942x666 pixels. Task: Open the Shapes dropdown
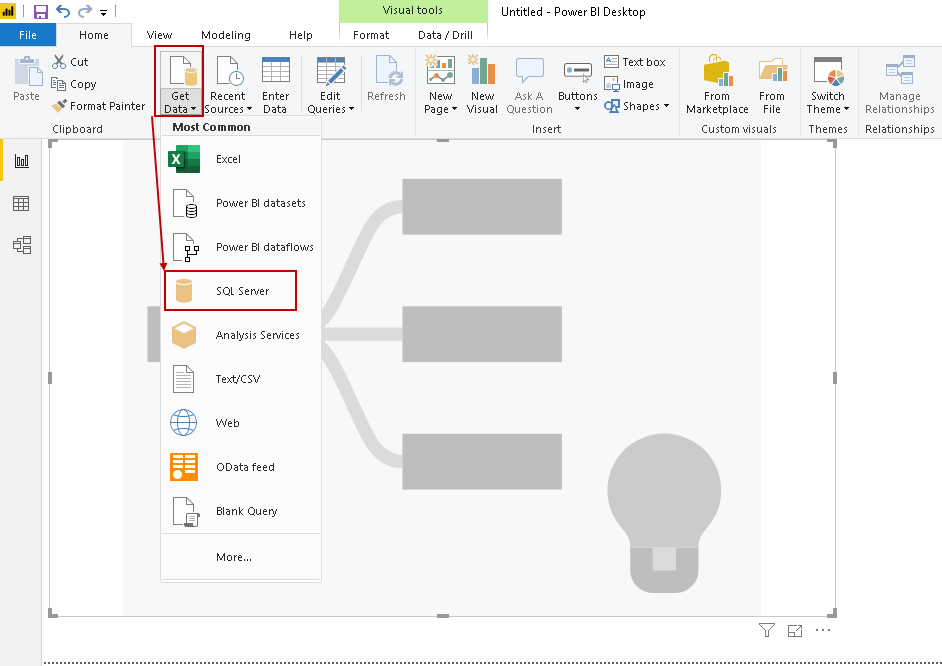click(x=636, y=106)
